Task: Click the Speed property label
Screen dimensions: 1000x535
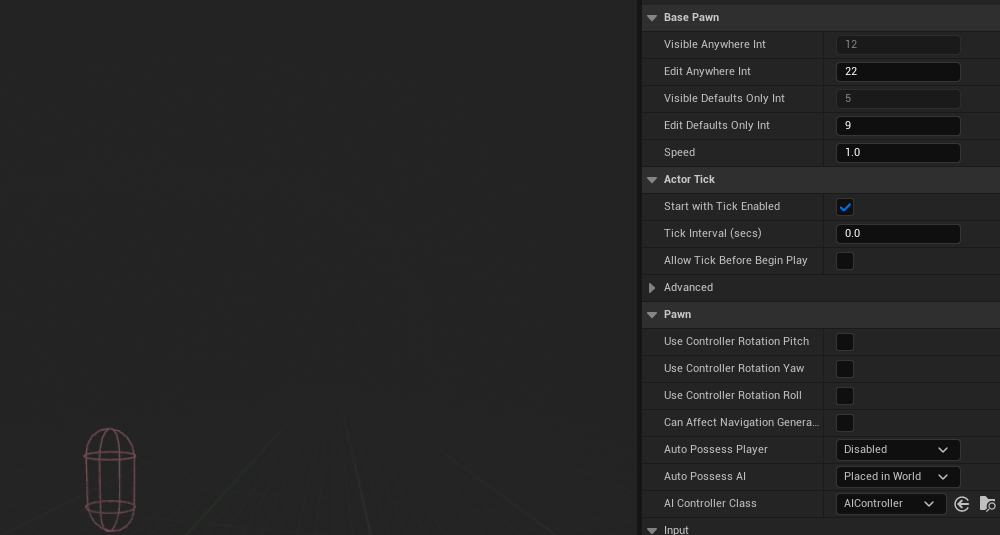Action: 679,152
